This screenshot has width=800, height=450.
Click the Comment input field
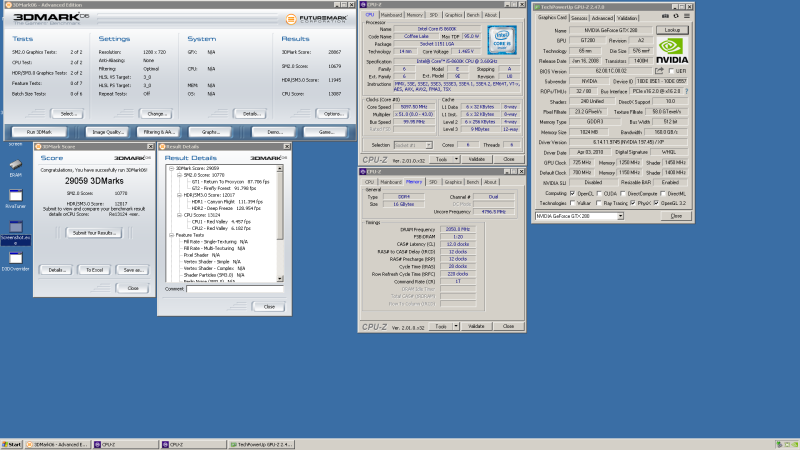point(235,289)
